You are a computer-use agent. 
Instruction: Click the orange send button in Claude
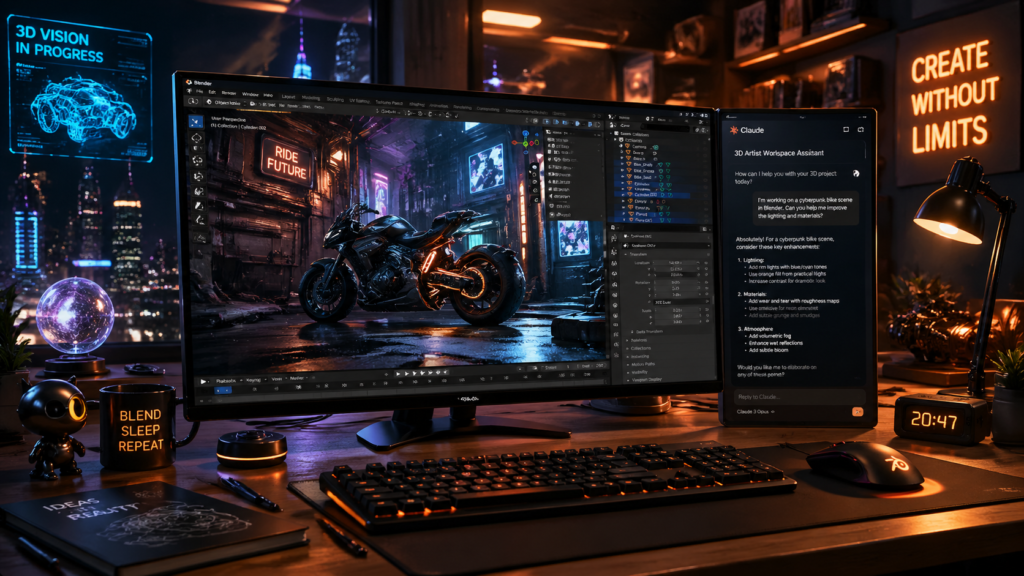[x=857, y=411]
